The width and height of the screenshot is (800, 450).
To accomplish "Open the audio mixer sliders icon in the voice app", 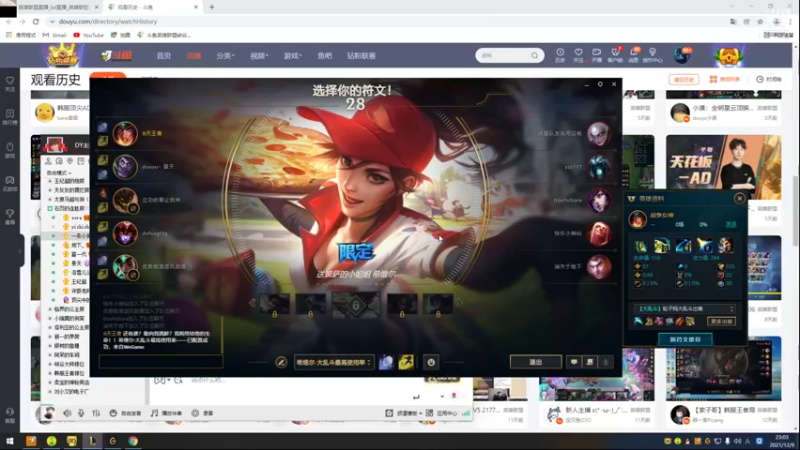I will click(96, 413).
